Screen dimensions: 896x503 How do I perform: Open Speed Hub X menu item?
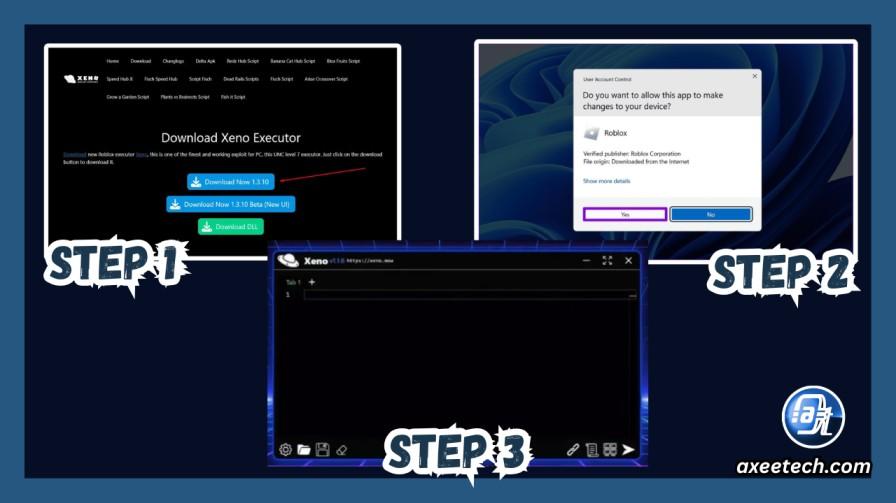(119, 79)
